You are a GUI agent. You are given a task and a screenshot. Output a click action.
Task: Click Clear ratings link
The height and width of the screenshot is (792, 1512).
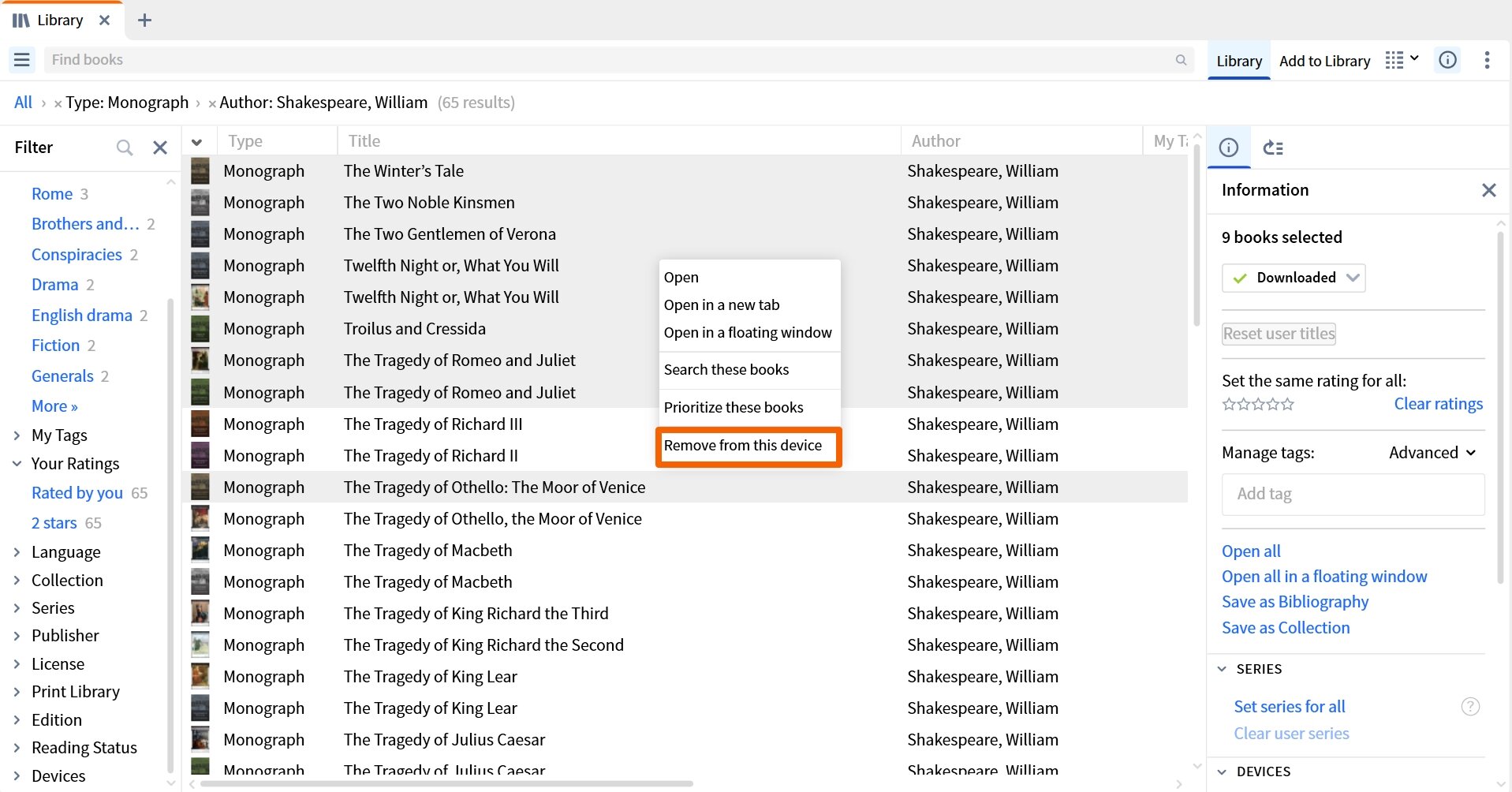(1438, 404)
